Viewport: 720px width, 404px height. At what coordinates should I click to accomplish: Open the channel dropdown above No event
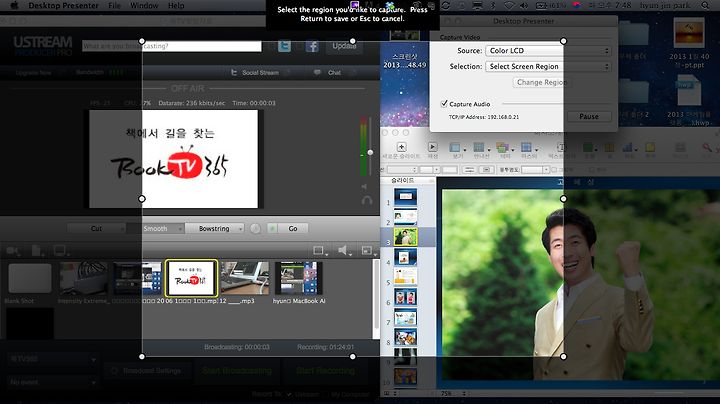pos(53,359)
